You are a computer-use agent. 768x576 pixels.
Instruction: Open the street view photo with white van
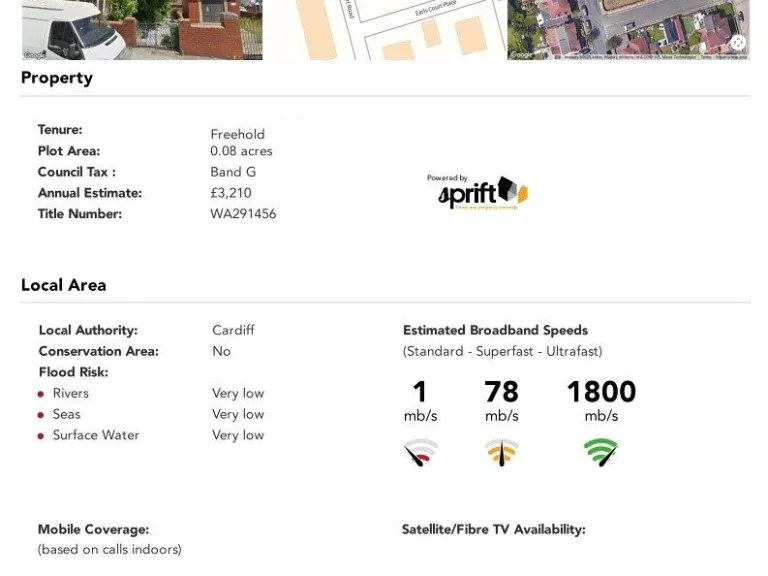(141, 30)
